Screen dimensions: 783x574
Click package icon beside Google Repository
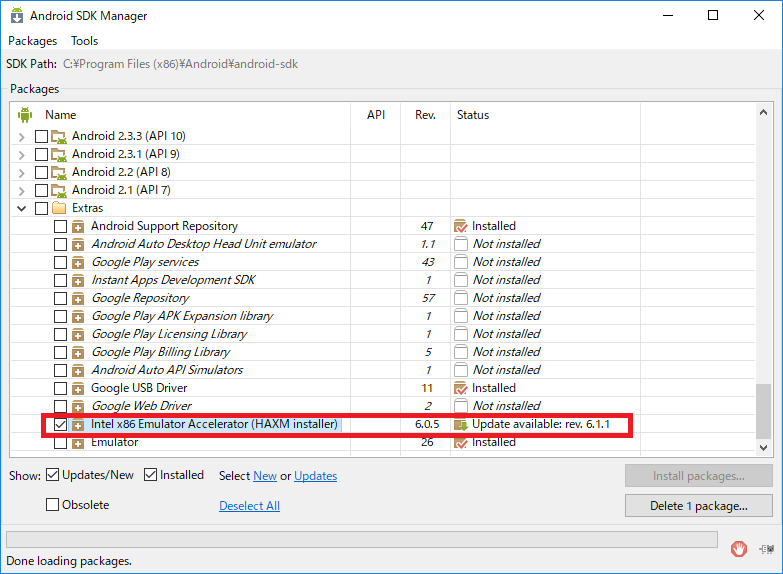click(x=78, y=299)
